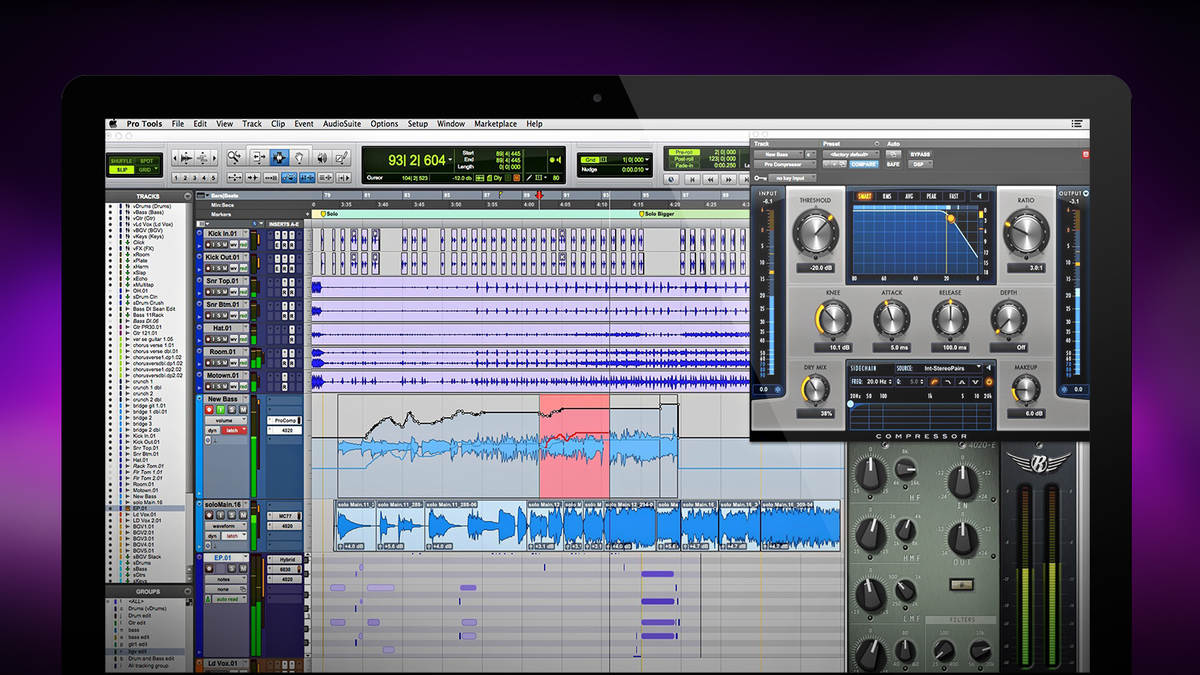The image size is (1200, 675).
Task: Click the Hybrid insert on EP.01
Action: [x=284, y=559]
